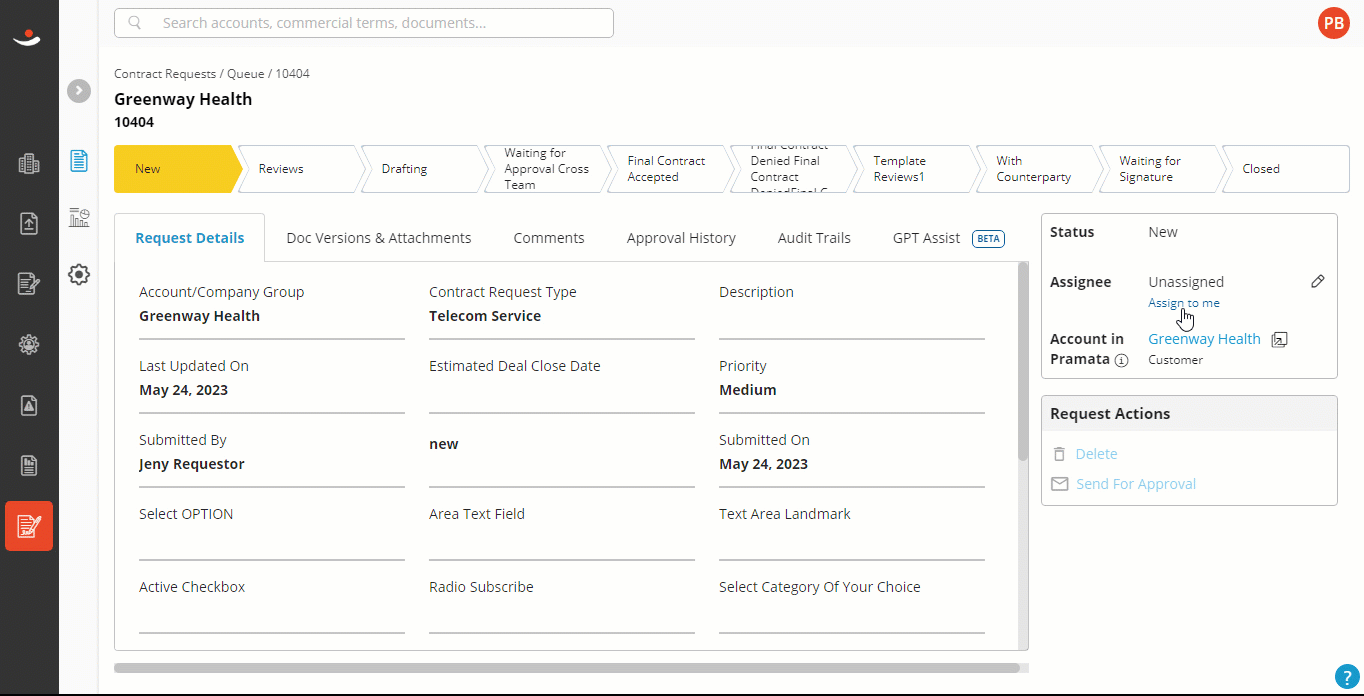Focus the search accounts input field
This screenshot has width=1364, height=696.
(x=364, y=23)
